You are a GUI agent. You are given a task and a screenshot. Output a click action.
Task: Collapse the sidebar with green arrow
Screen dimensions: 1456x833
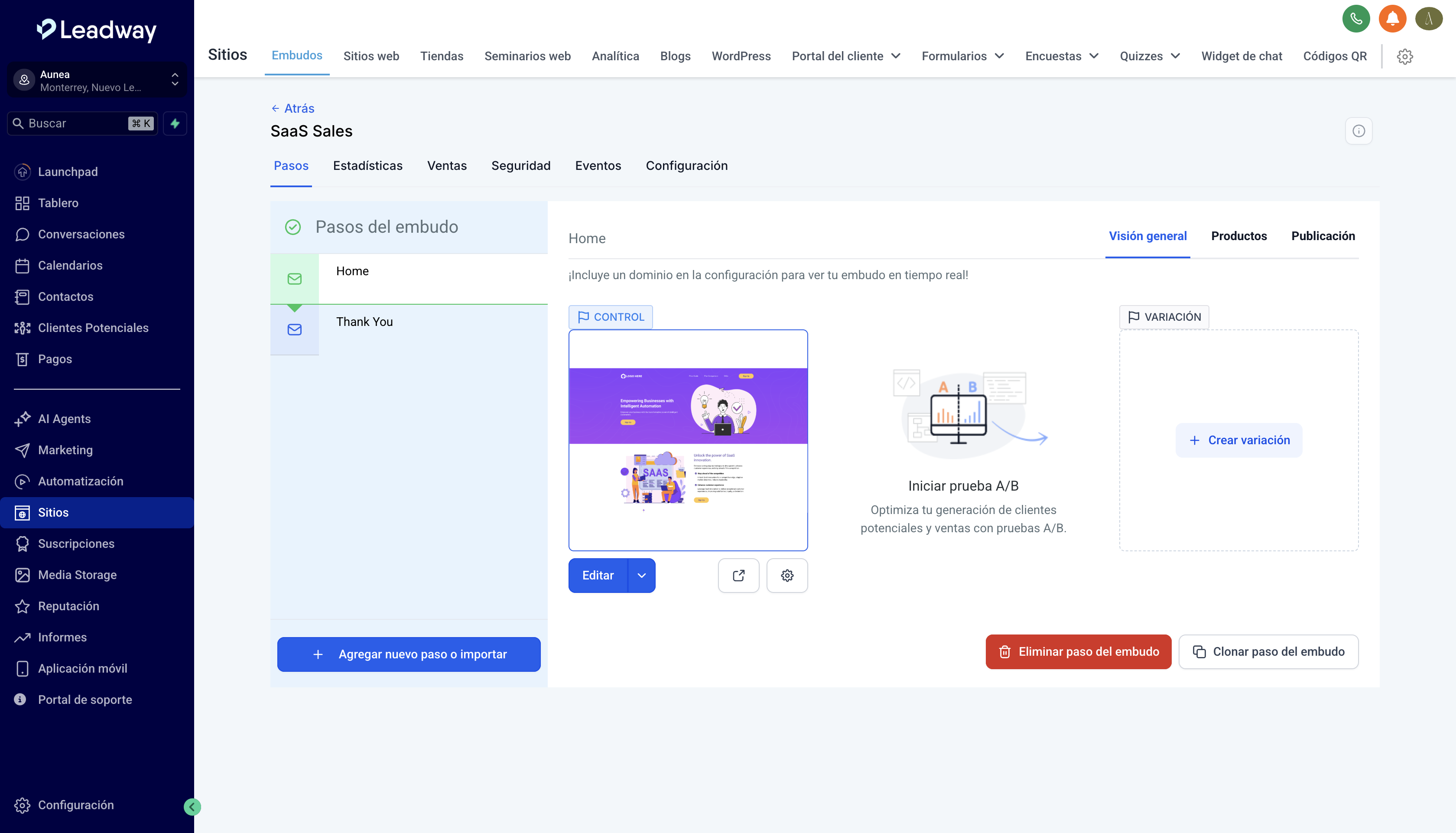[192, 807]
